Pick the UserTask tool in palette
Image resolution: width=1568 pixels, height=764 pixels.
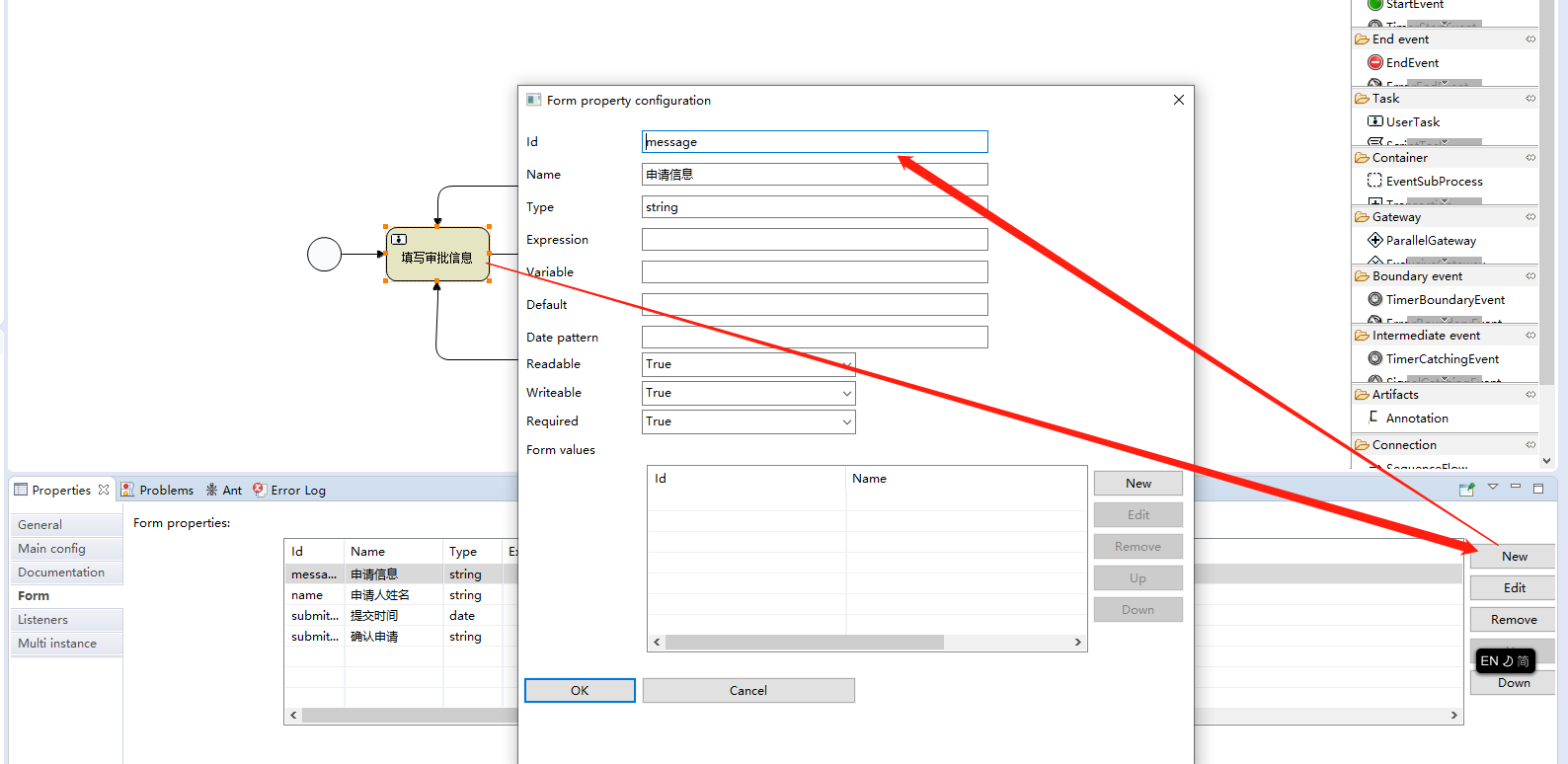tap(1374, 121)
